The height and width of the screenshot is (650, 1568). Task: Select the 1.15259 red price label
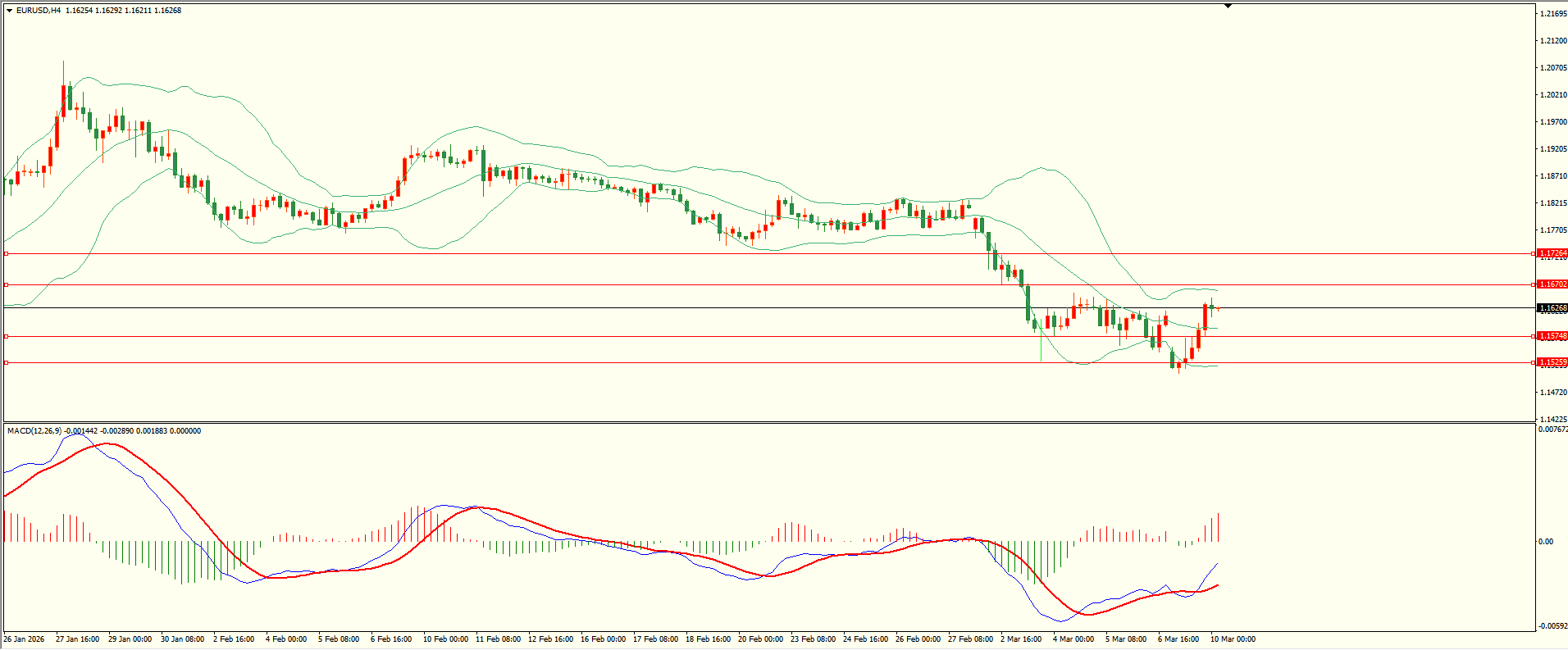click(1552, 362)
